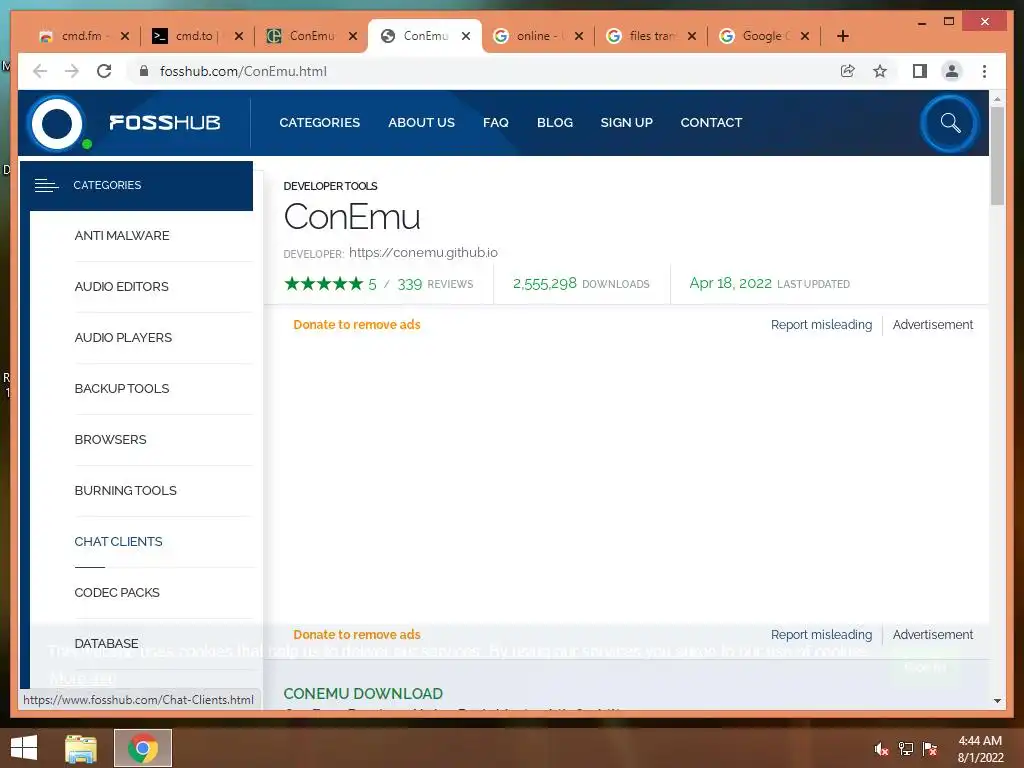The image size is (1024, 768).
Task: Select BACKUP TOOLS category
Action: pyautogui.click(x=121, y=389)
